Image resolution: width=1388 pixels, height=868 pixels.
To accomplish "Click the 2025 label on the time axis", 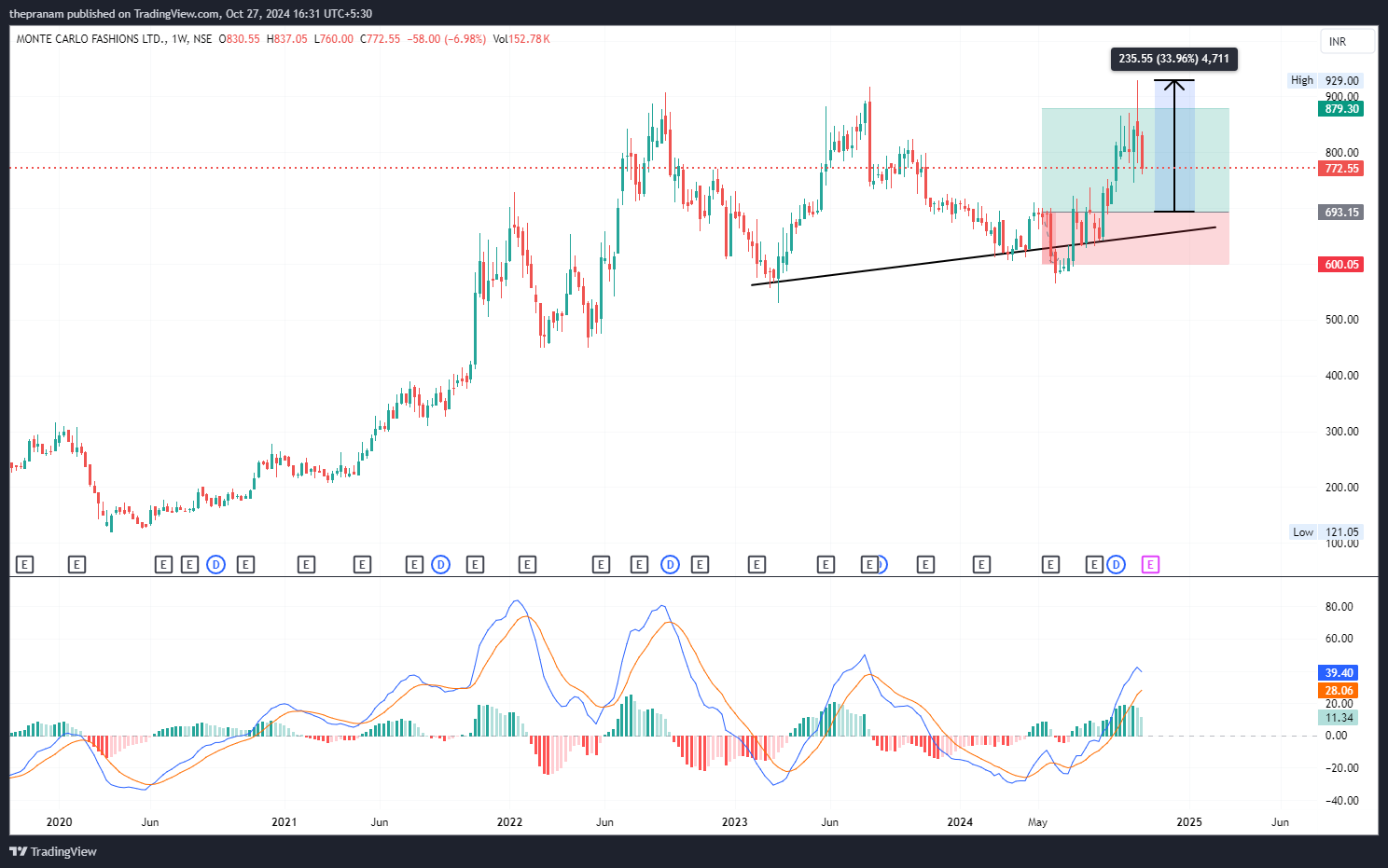I will click(x=1189, y=822).
